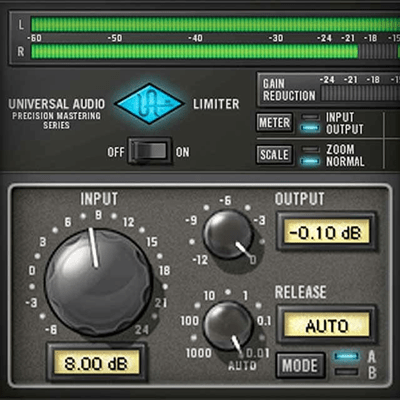Select mode A indicator LED

coord(347,356)
